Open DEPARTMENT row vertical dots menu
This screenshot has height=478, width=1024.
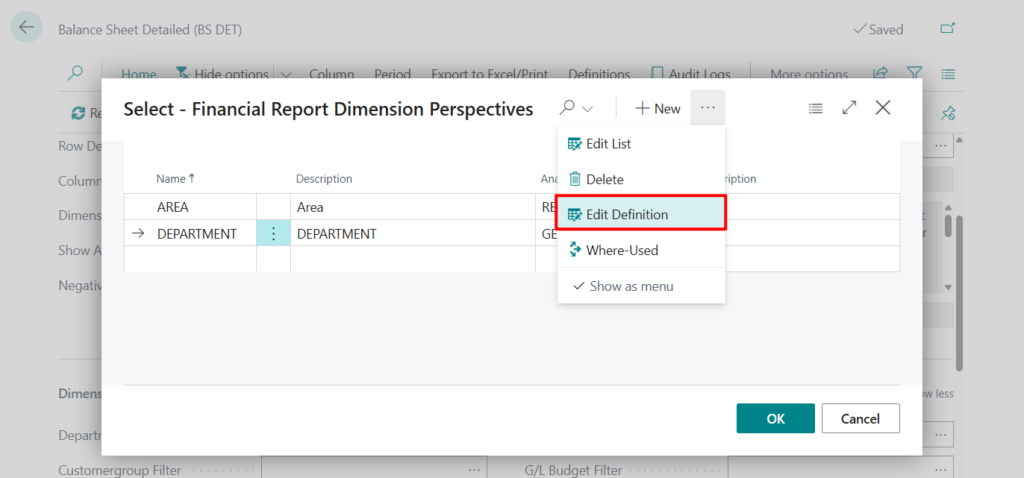(x=273, y=233)
